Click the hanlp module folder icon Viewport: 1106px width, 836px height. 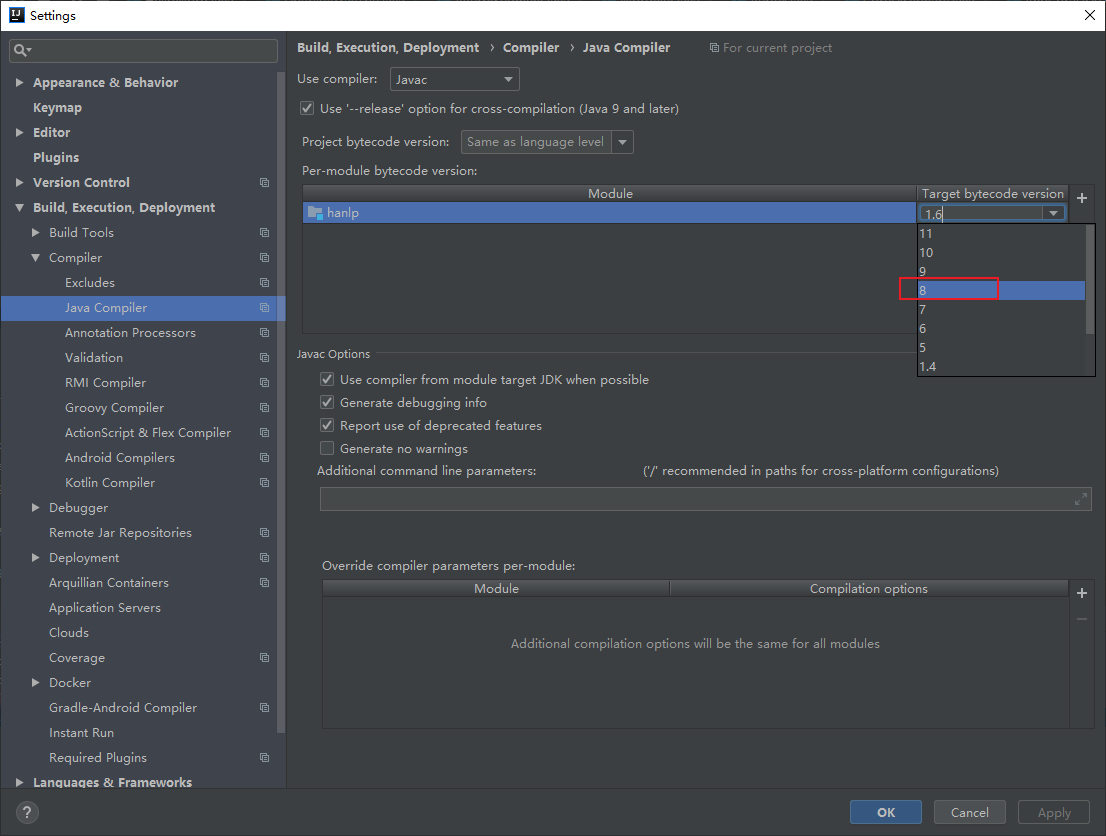[x=315, y=213]
